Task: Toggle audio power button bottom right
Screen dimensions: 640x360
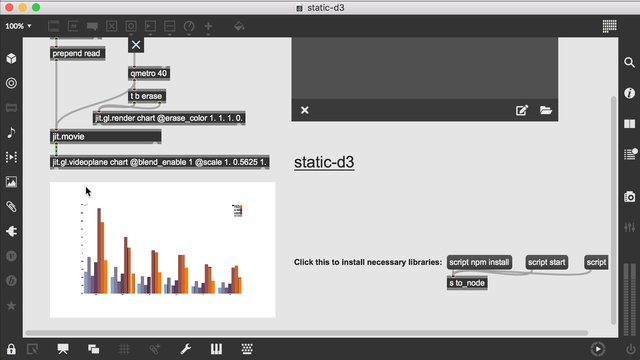Action: (631, 349)
